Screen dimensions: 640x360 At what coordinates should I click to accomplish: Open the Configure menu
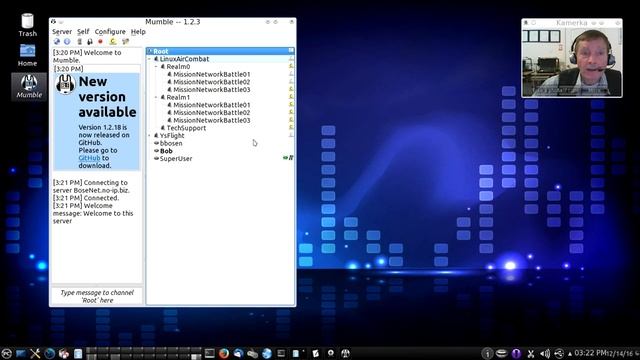[110, 31]
